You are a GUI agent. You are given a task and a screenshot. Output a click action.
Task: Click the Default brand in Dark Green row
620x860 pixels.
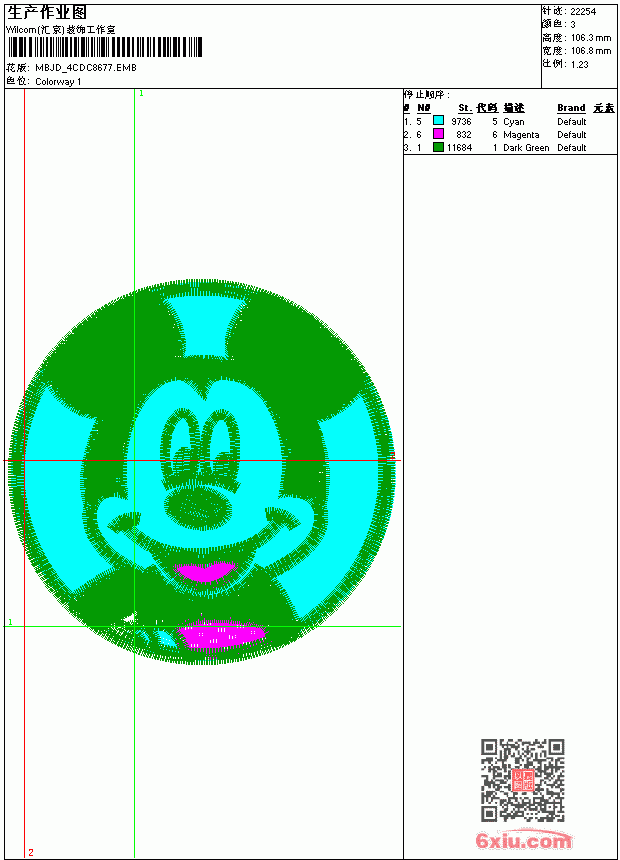click(x=572, y=148)
